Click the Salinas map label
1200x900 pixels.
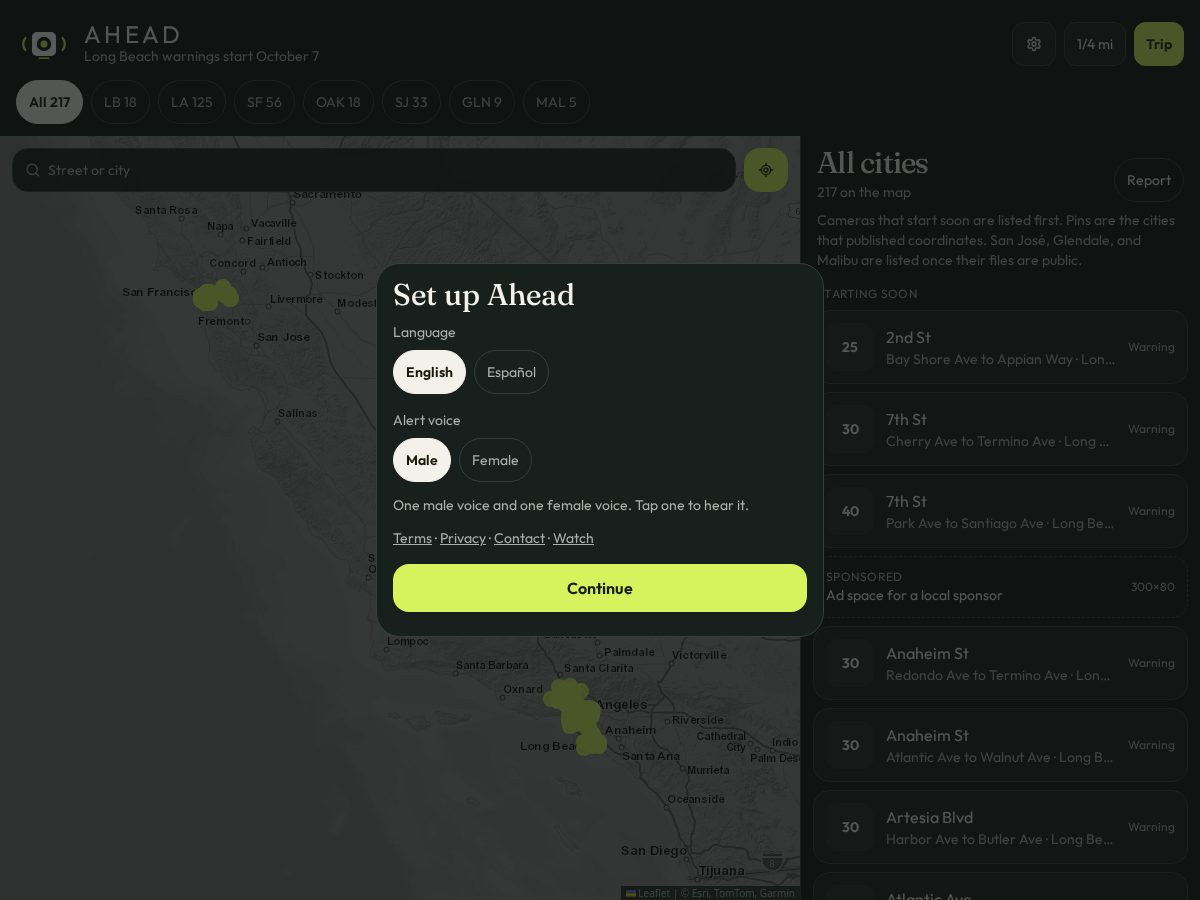point(297,413)
